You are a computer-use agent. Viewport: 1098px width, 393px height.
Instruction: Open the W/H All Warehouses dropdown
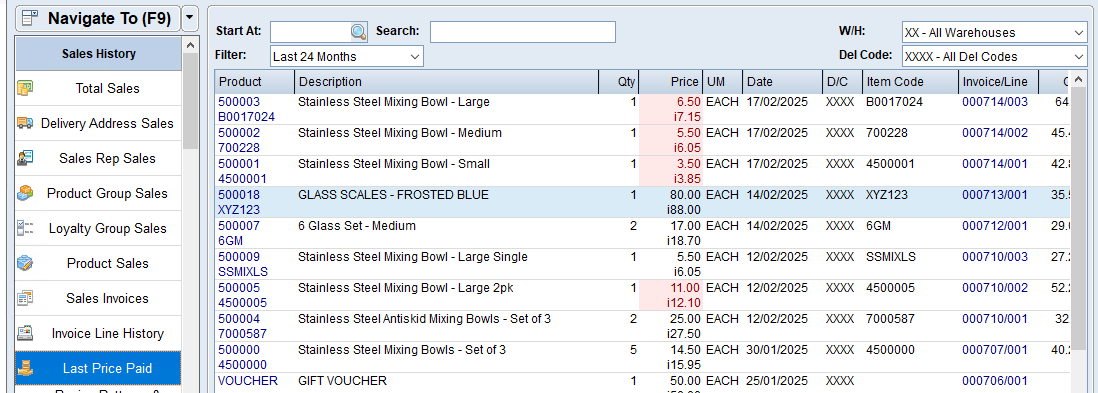(994, 32)
